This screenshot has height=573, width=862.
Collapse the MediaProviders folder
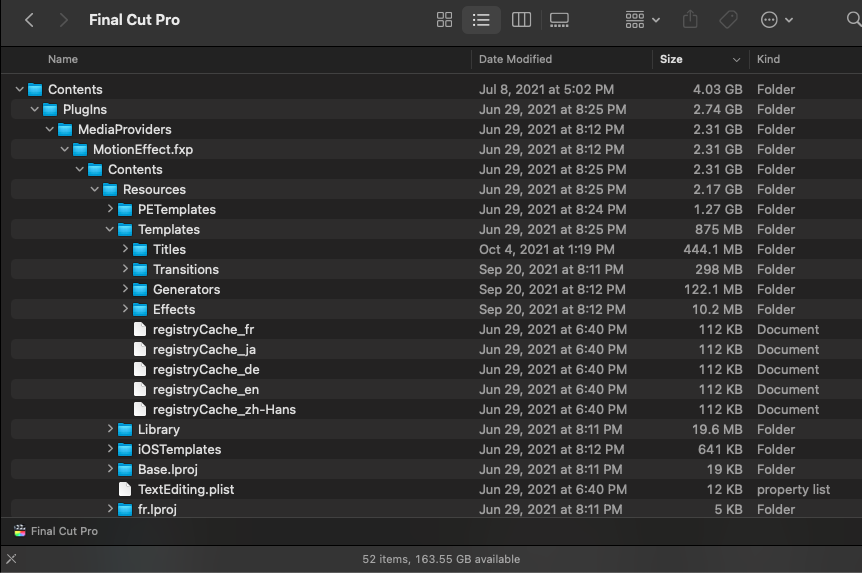coord(49,129)
